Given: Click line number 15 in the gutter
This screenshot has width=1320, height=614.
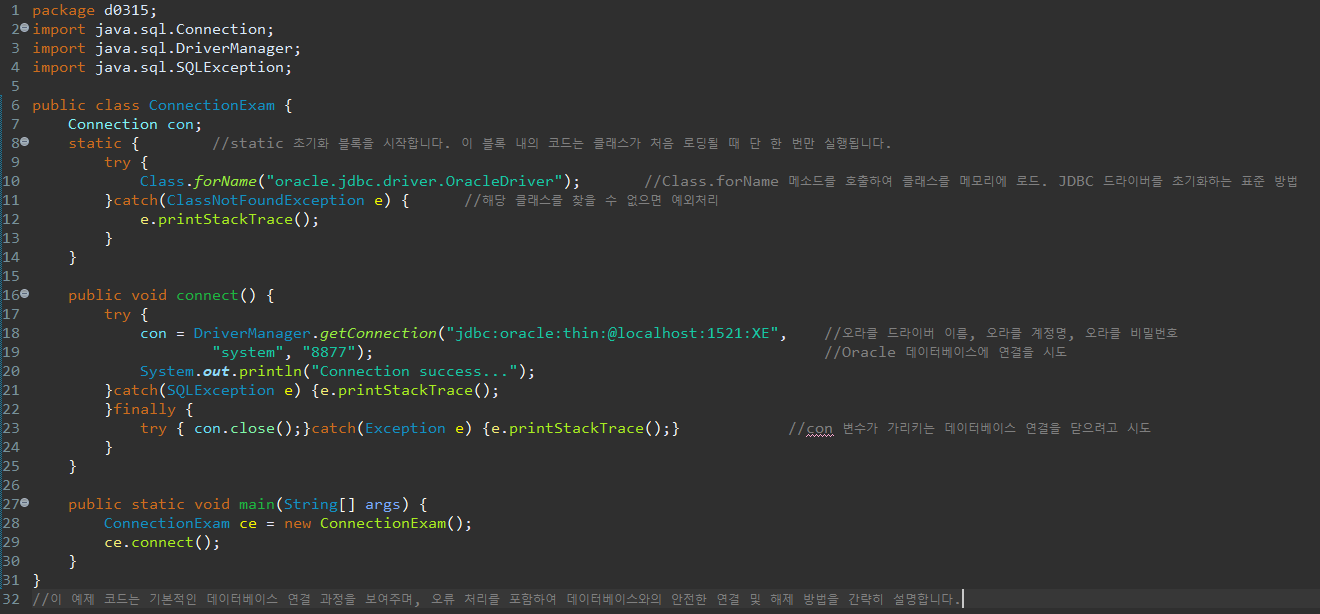Looking at the screenshot, I should (11, 276).
